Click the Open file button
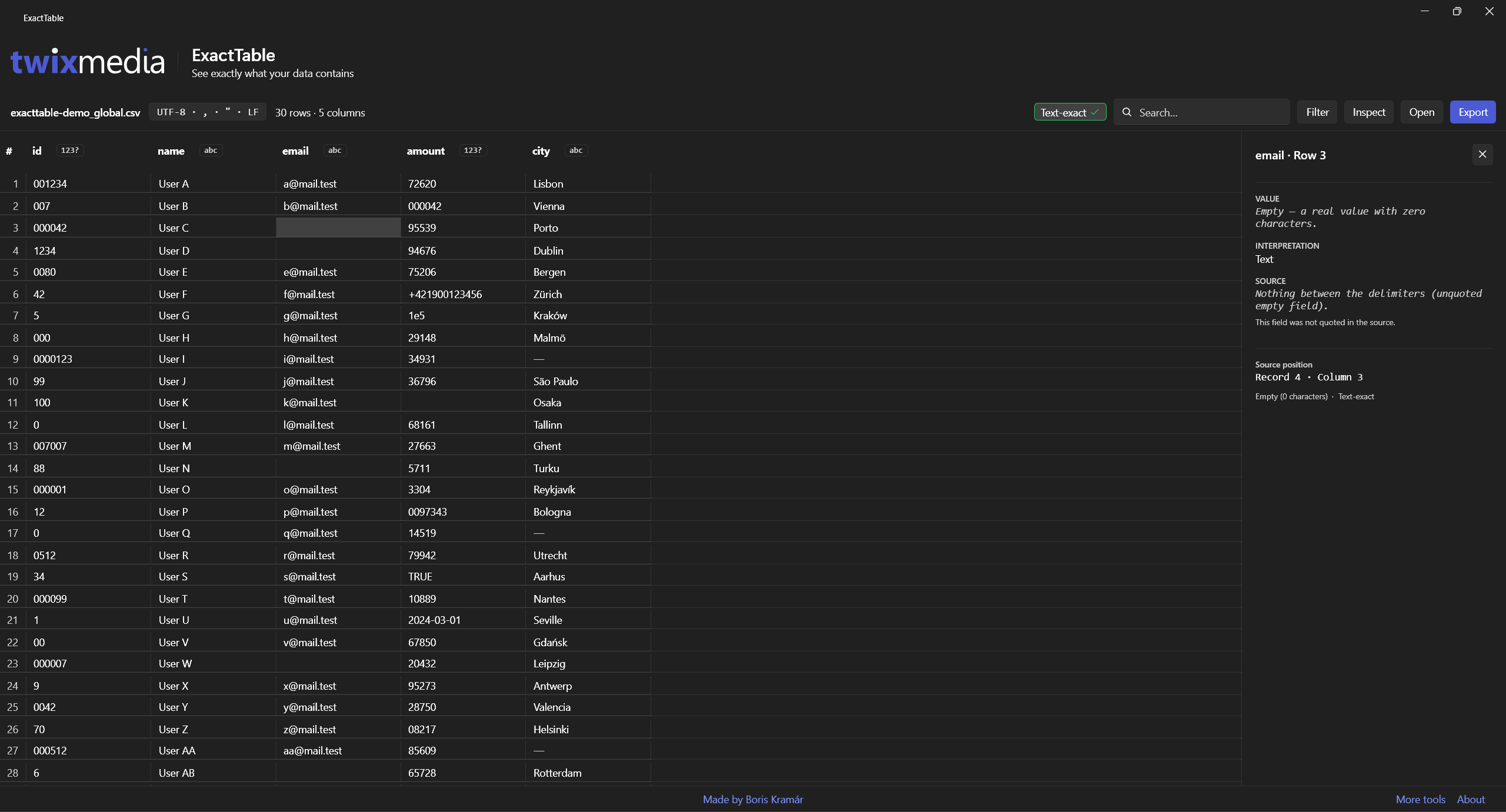 [1421, 112]
